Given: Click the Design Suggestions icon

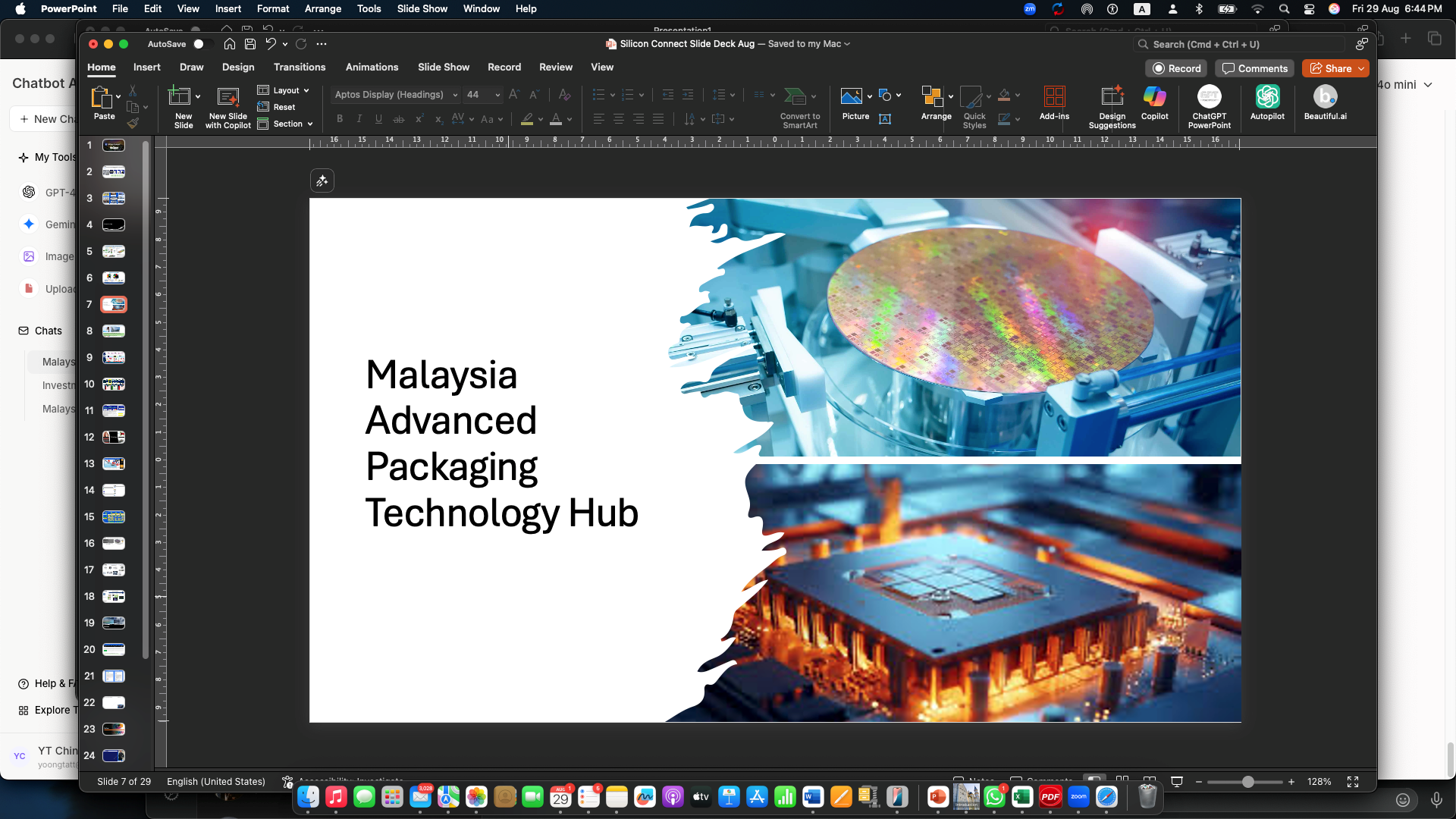Looking at the screenshot, I should [1112, 97].
